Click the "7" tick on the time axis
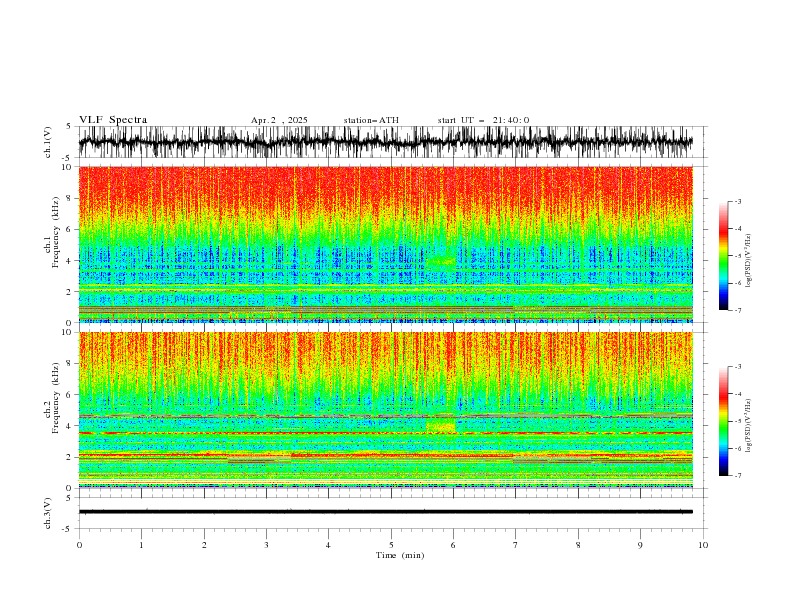 pyautogui.click(x=516, y=545)
